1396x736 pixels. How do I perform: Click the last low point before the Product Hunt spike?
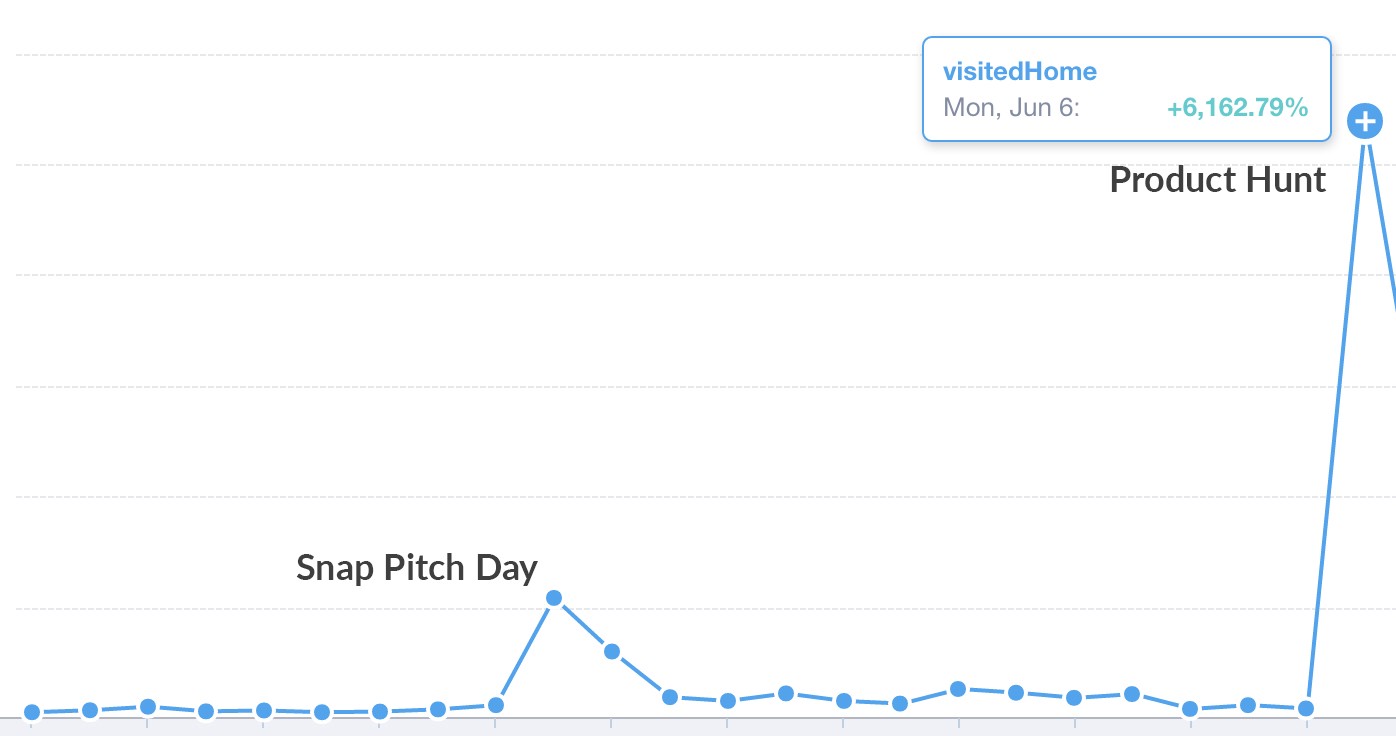pos(1305,708)
